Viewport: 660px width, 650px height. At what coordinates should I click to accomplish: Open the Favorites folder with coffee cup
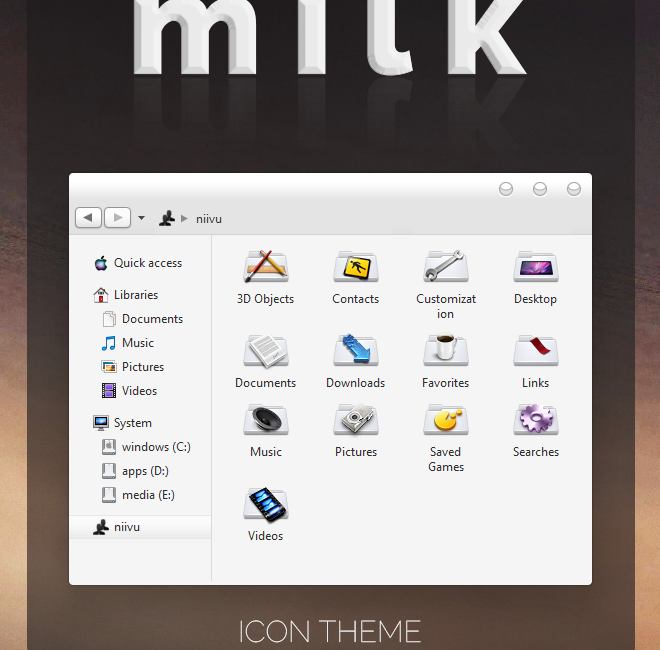(x=446, y=350)
